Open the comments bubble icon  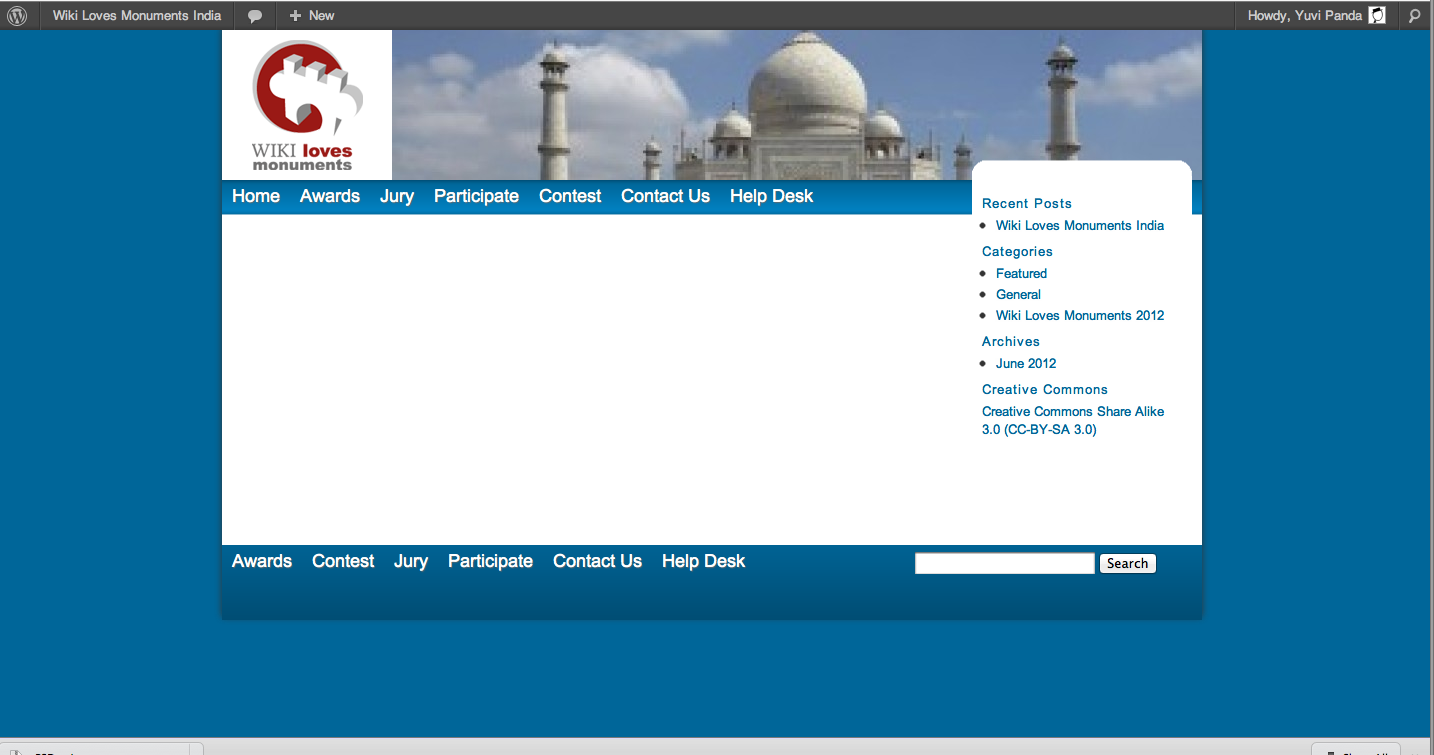(x=255, y=16)
